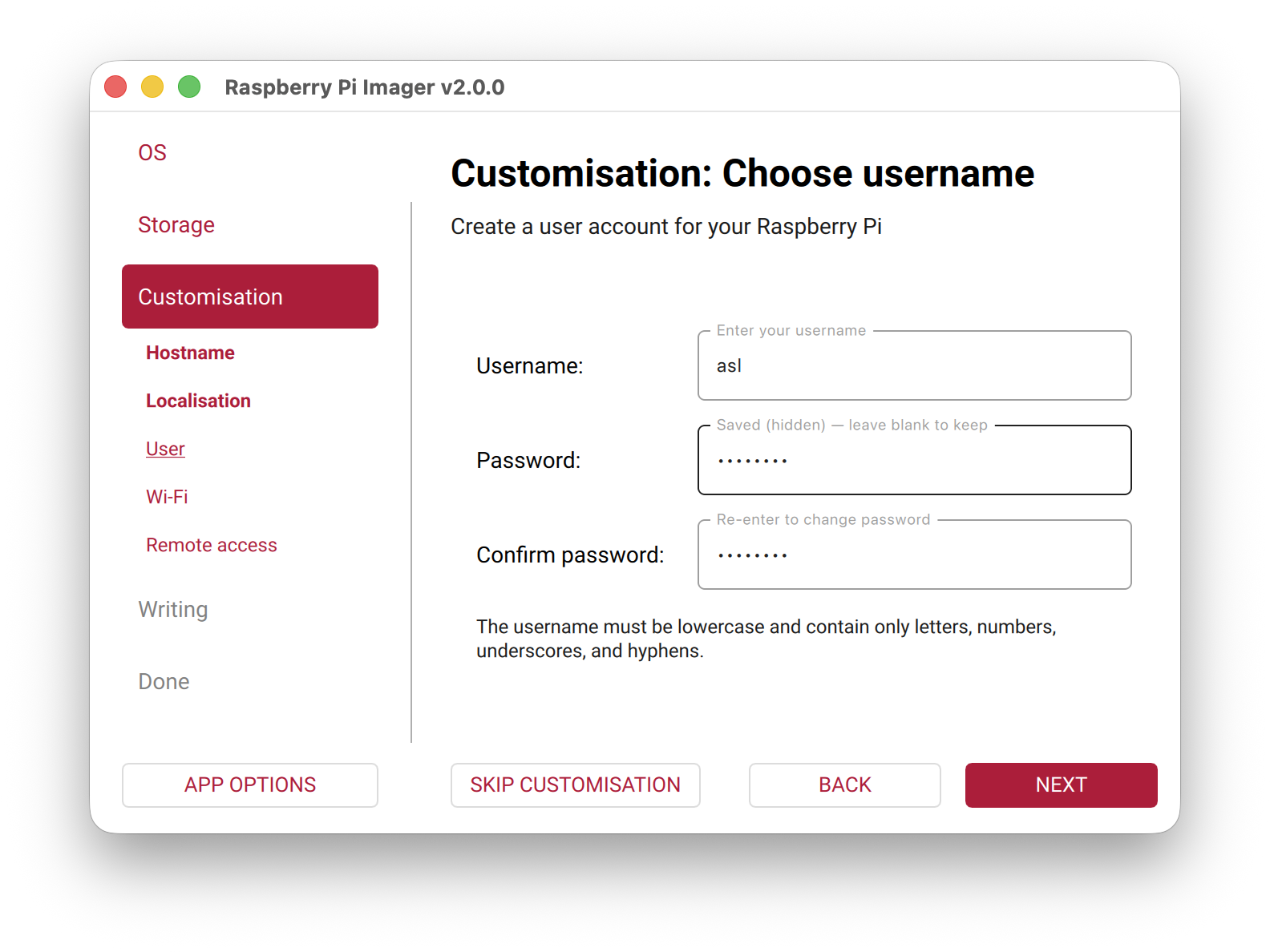The height and width of the screenshot is (952, 1270).
Task: Go back with the BACK button
Action: point(844,785)
